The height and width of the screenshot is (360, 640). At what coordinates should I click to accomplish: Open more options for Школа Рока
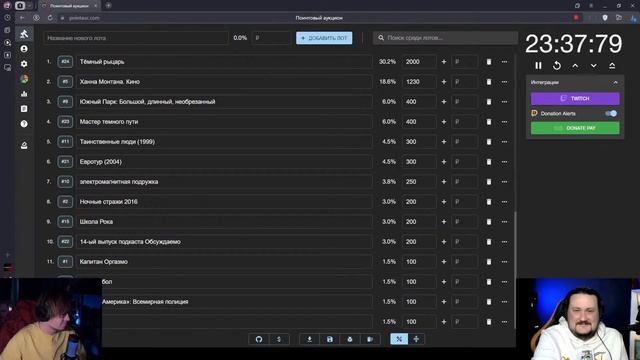tap(504, 222)
